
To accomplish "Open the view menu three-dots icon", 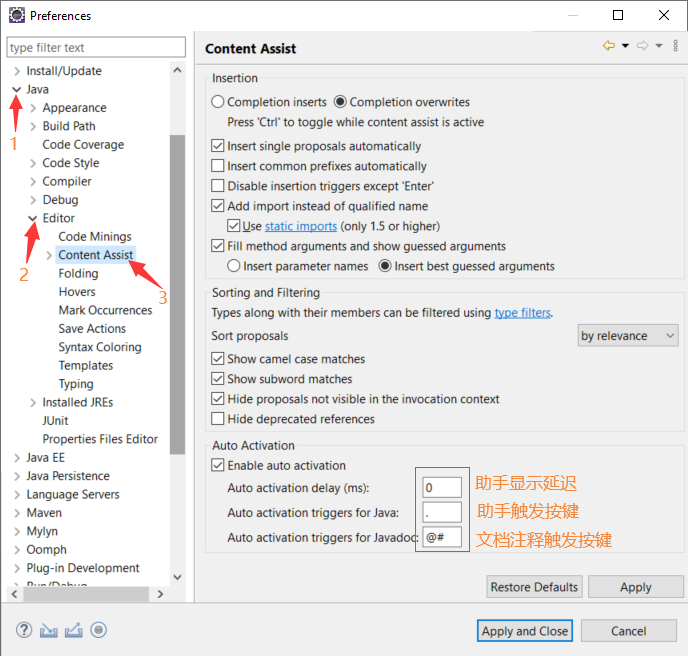I will tap(675, 45).
